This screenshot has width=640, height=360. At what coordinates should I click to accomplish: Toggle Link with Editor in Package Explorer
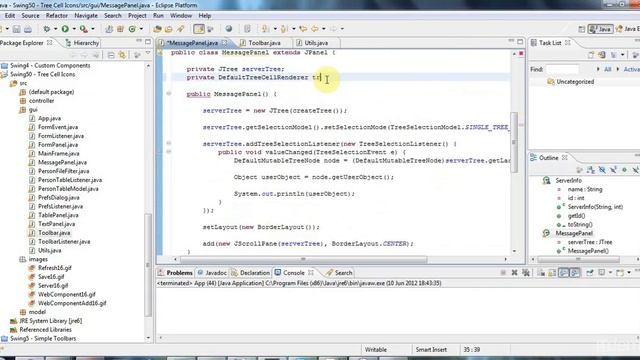[x=122, y=55]
